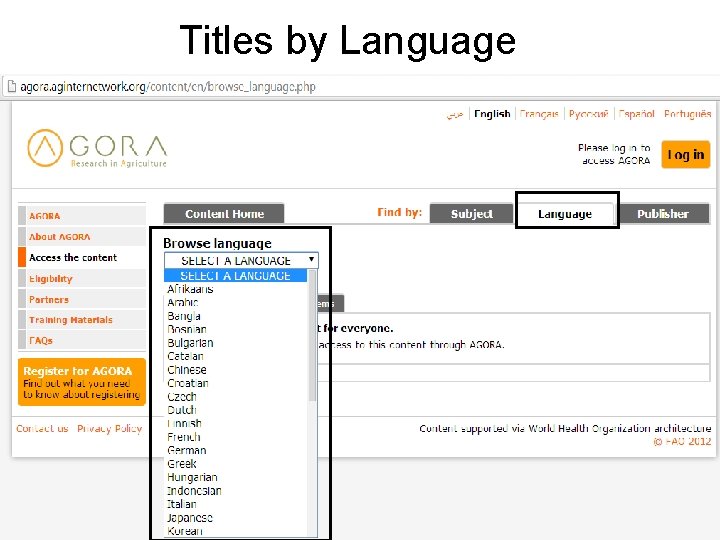Switch site language to Arabic

455,114
